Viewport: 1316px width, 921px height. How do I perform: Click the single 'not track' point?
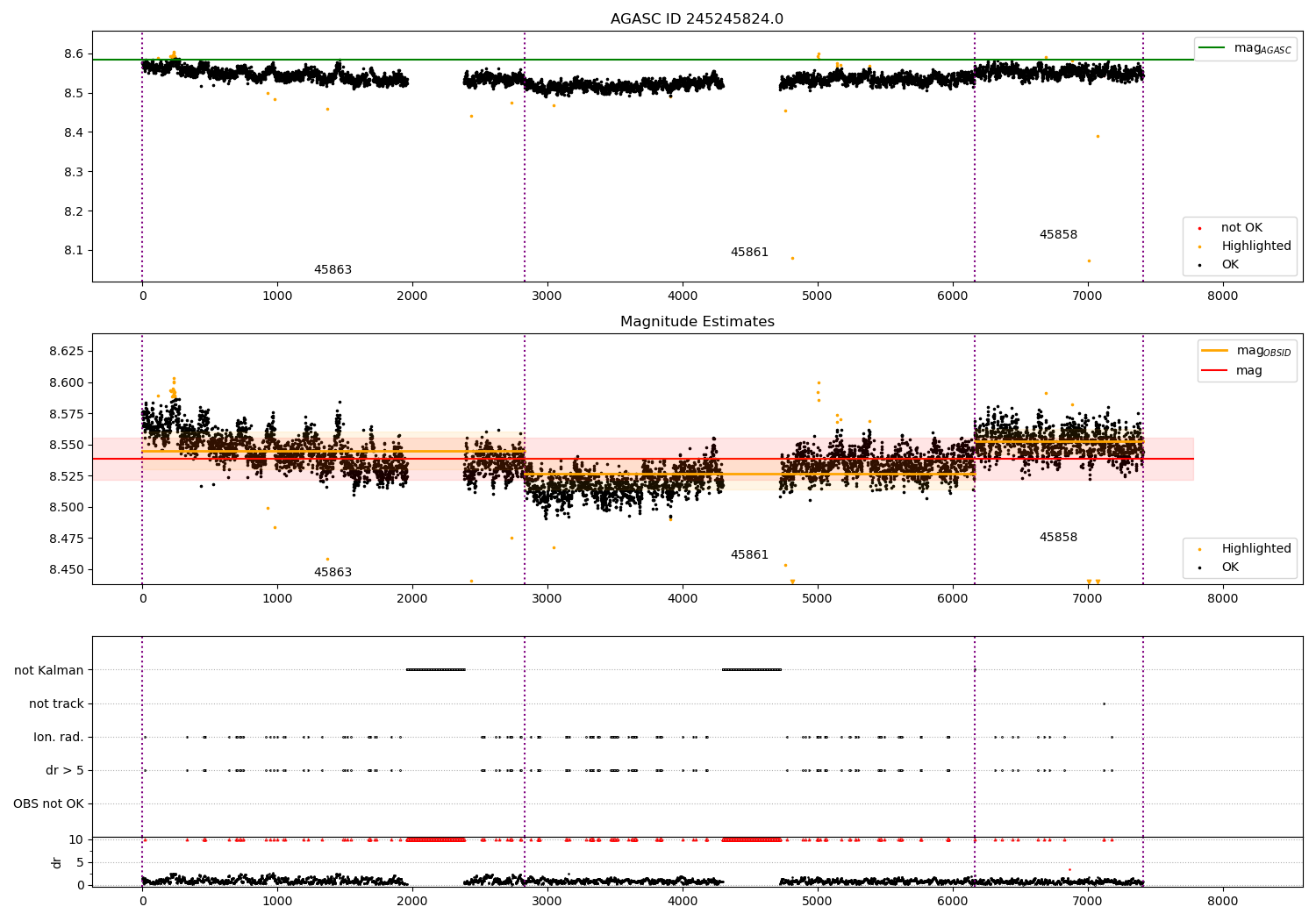[x=1104, y=703]
